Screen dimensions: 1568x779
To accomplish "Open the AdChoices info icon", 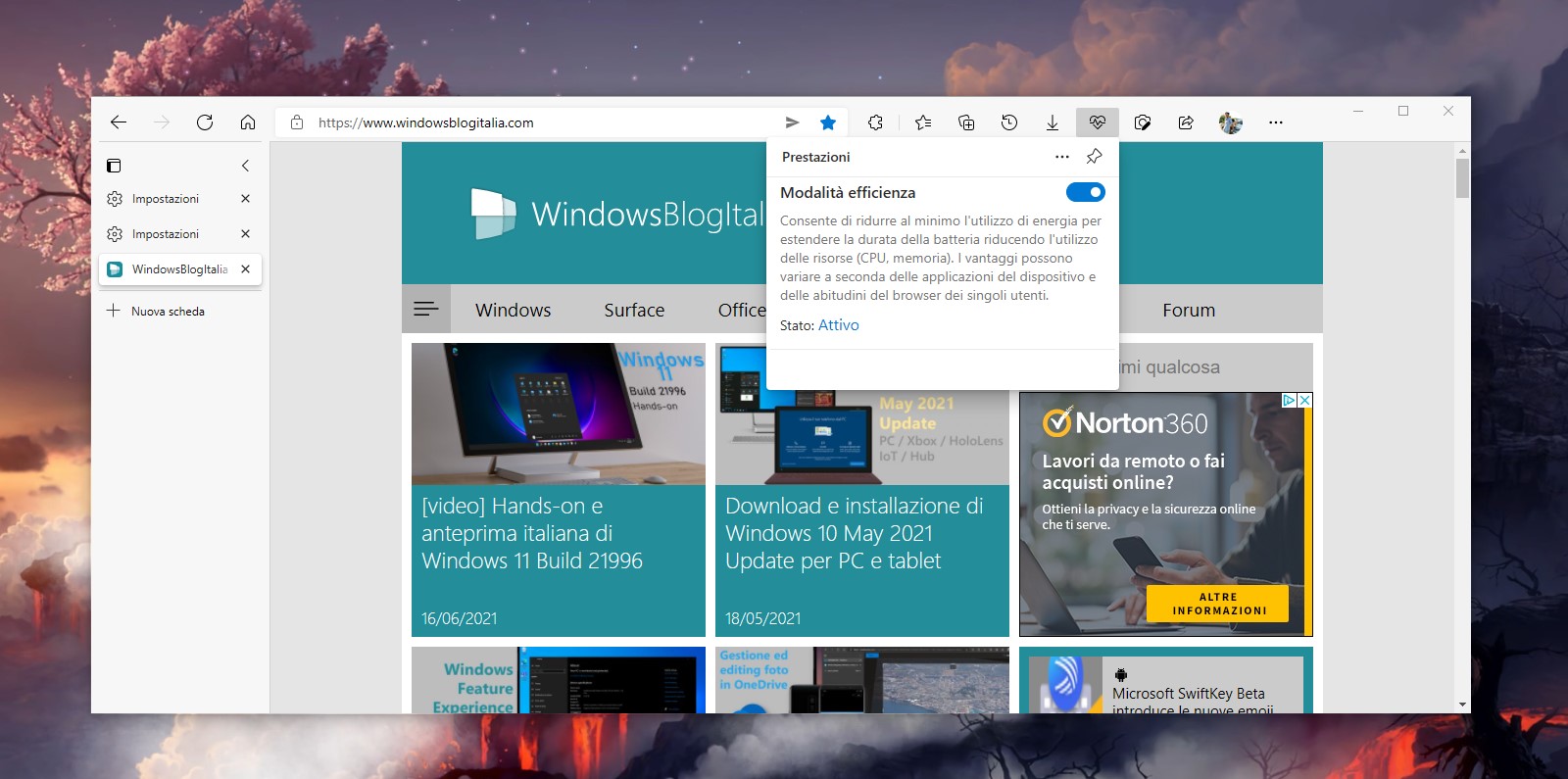I will coord(1290,400).
